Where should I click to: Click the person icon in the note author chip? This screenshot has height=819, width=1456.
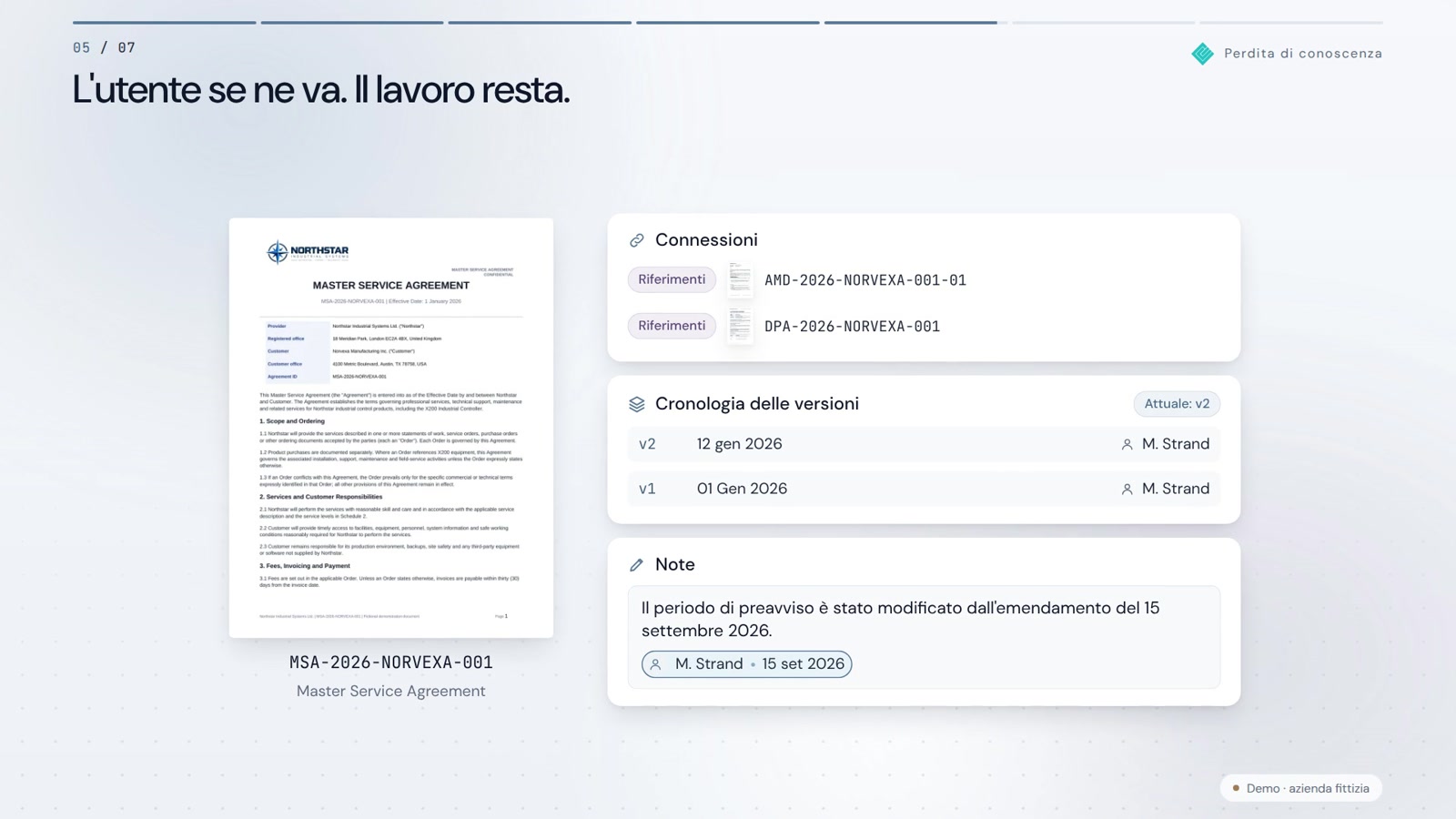(655, 664)
